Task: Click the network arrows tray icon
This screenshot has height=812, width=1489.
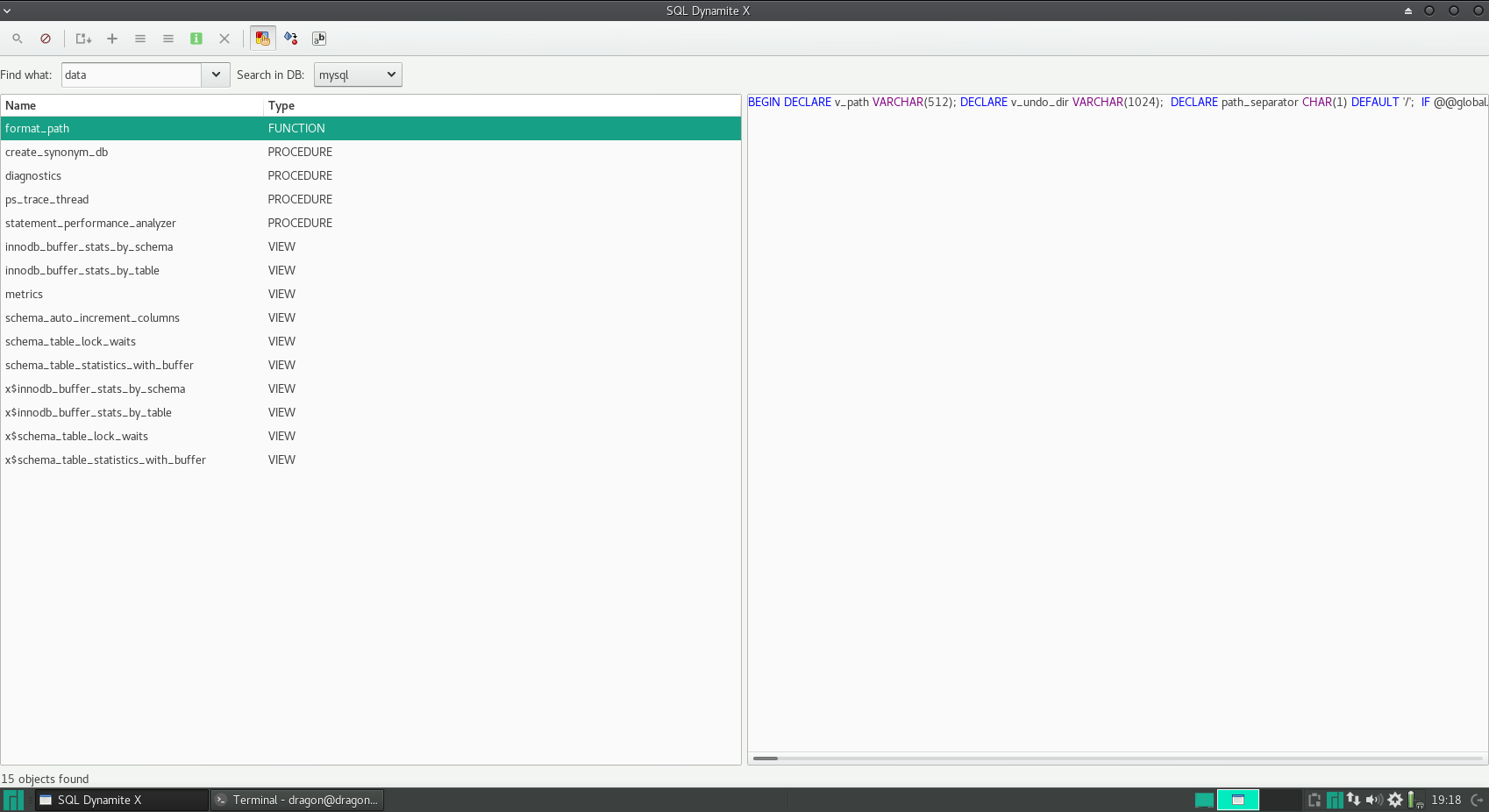Action: point(1354,800)
